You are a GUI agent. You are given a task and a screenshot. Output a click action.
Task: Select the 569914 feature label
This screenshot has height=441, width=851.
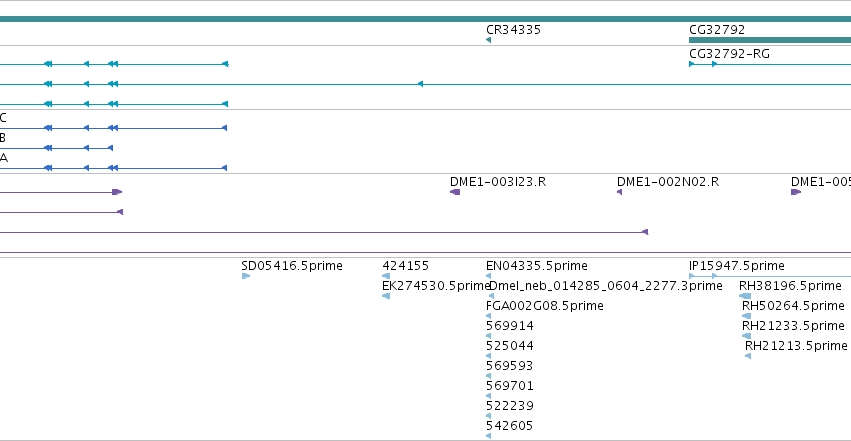(510, 326)
